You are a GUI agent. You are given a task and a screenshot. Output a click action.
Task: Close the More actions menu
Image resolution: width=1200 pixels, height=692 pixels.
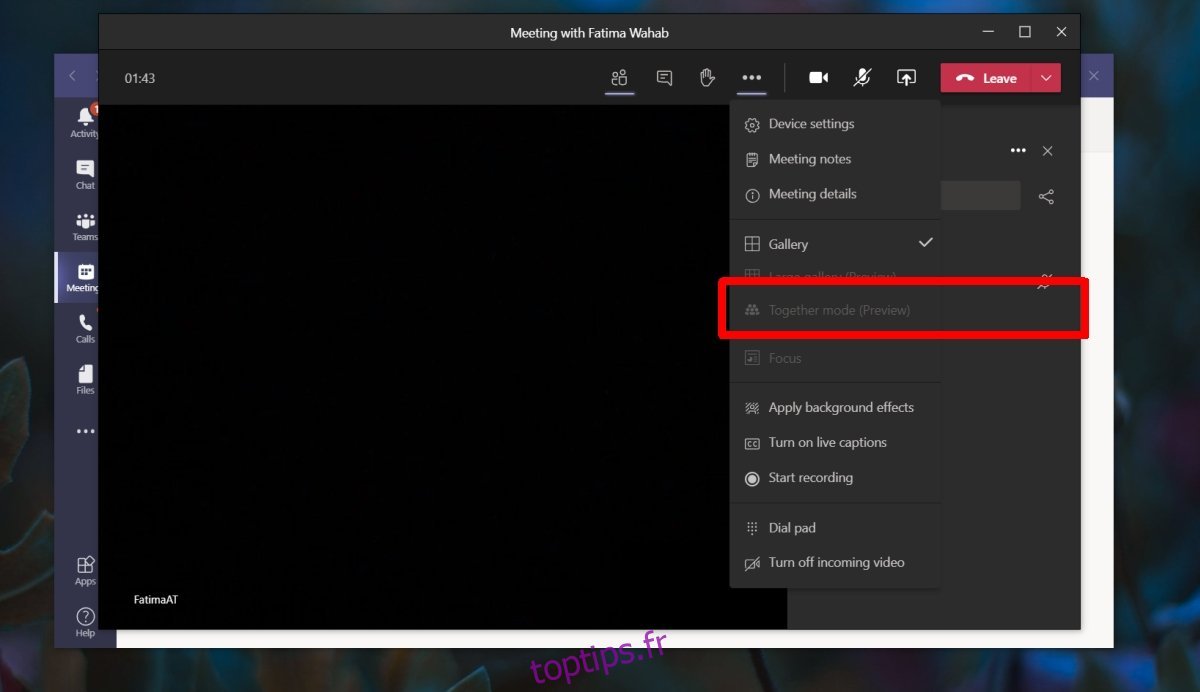coord(752,78)
